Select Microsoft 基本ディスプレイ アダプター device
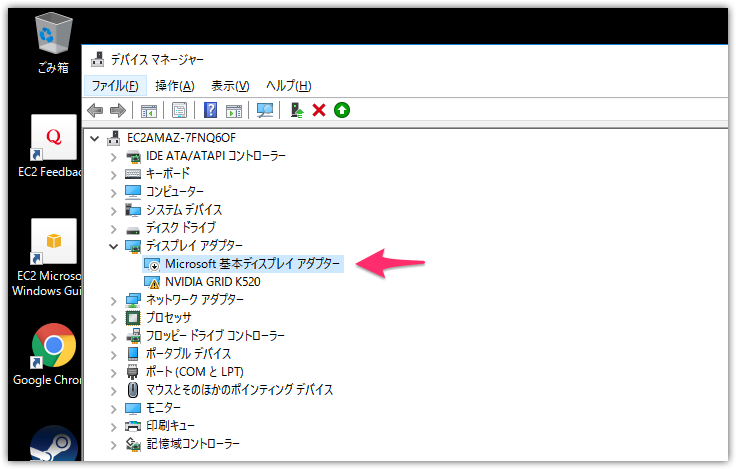The image size is (736, 469). [252, 264]
